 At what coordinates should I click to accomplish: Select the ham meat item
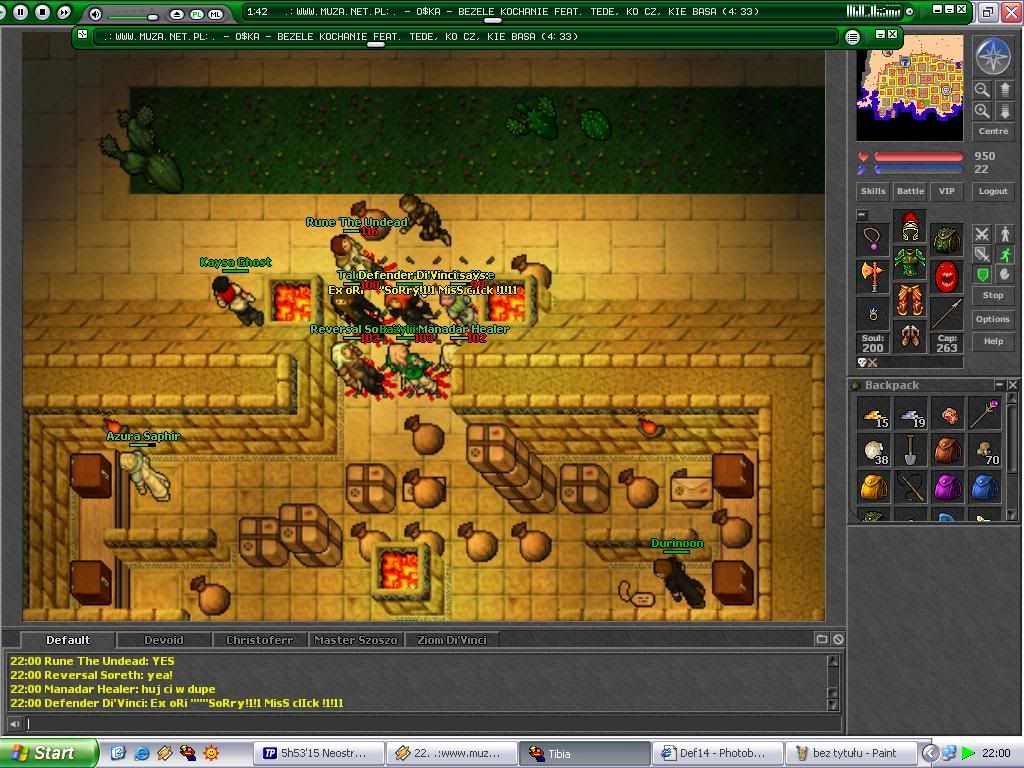948,414
